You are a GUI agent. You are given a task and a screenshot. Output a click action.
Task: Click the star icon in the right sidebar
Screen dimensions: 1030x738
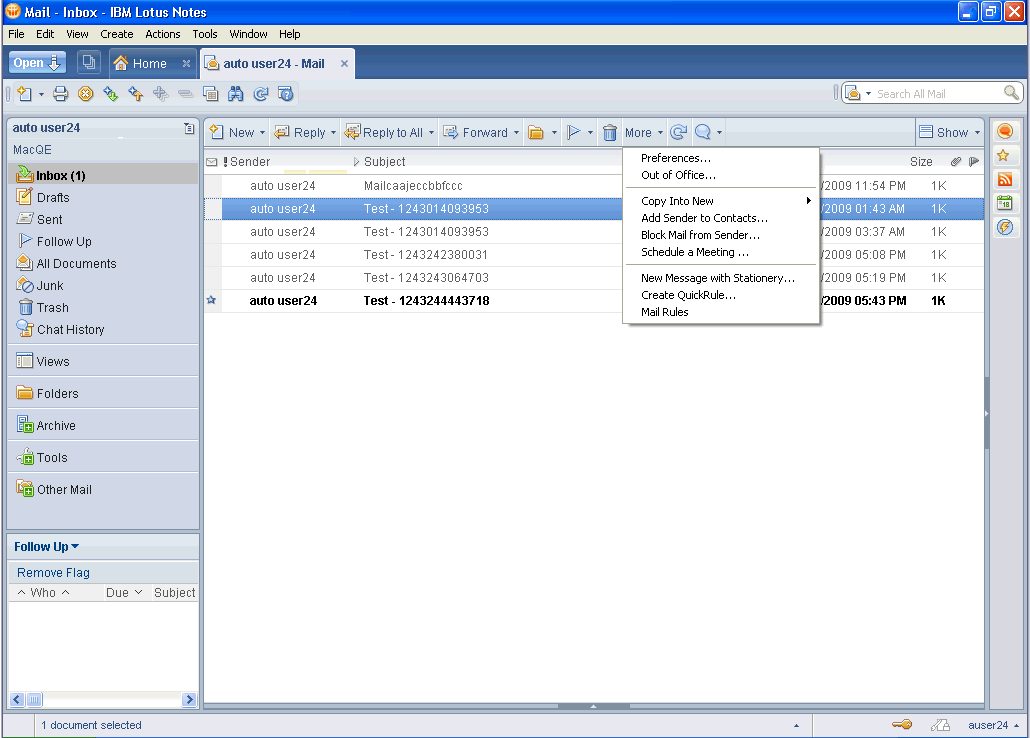(x=1005, y=156)
